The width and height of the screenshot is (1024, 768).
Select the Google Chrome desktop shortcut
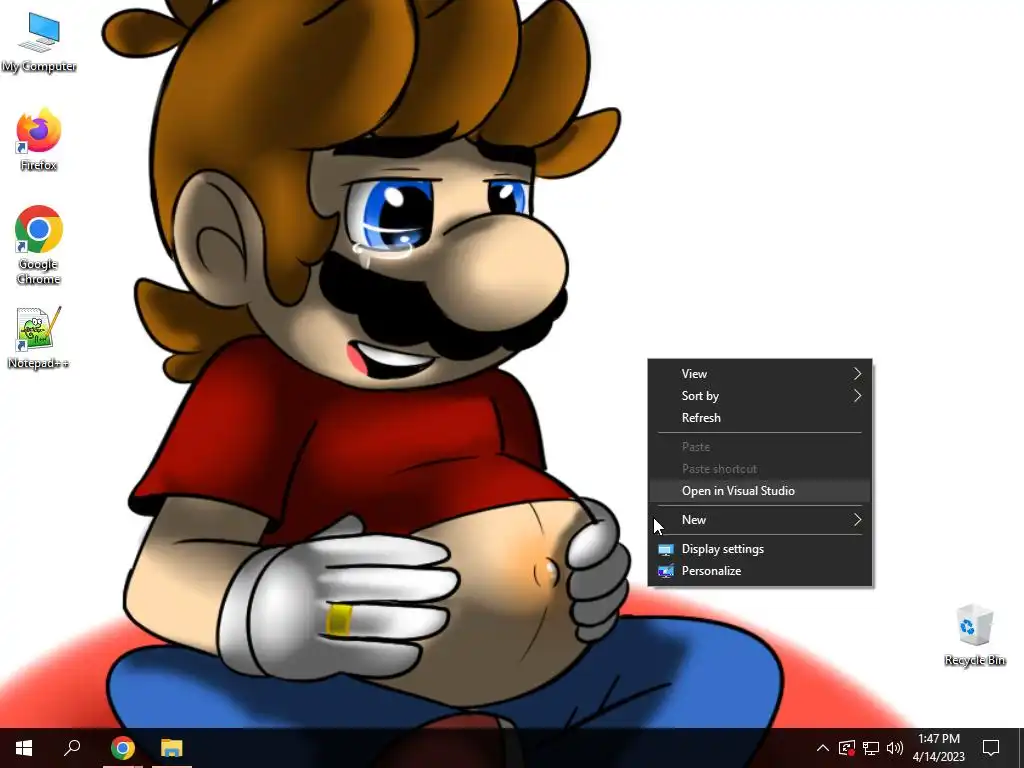point(39,245)
